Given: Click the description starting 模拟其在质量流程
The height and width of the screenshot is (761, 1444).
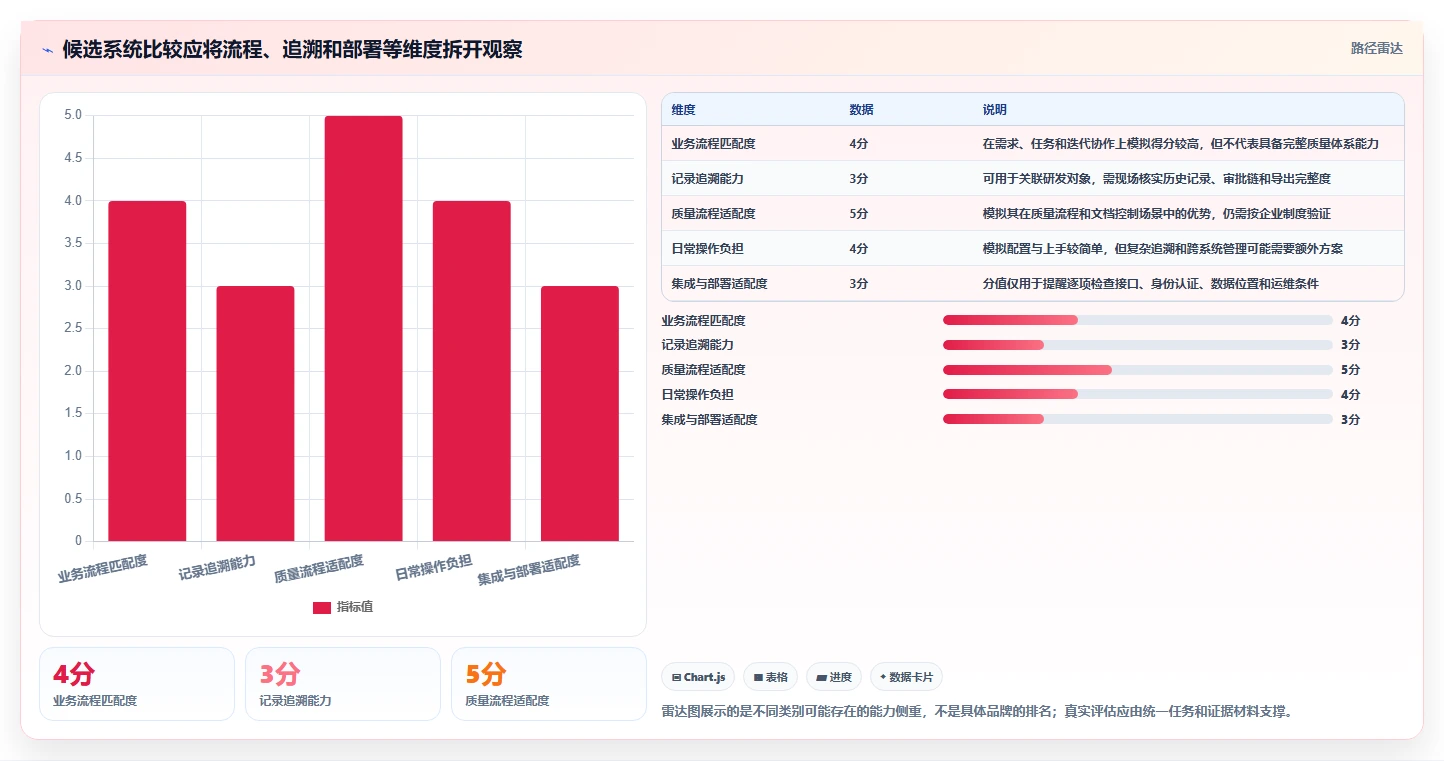Looking at the screenshot, I should (x=1157, y=214).
